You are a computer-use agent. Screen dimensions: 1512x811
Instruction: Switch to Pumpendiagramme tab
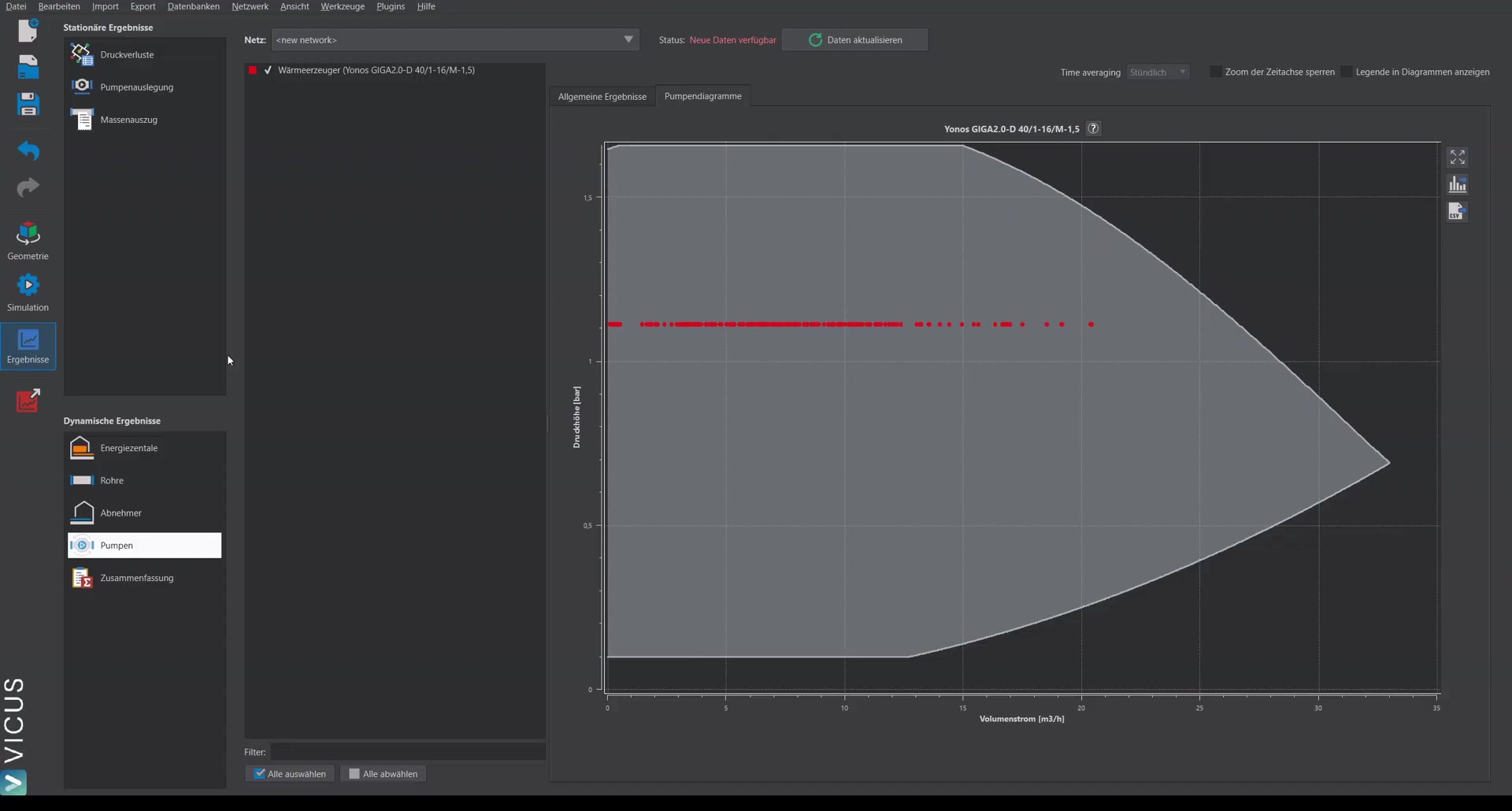703,96
